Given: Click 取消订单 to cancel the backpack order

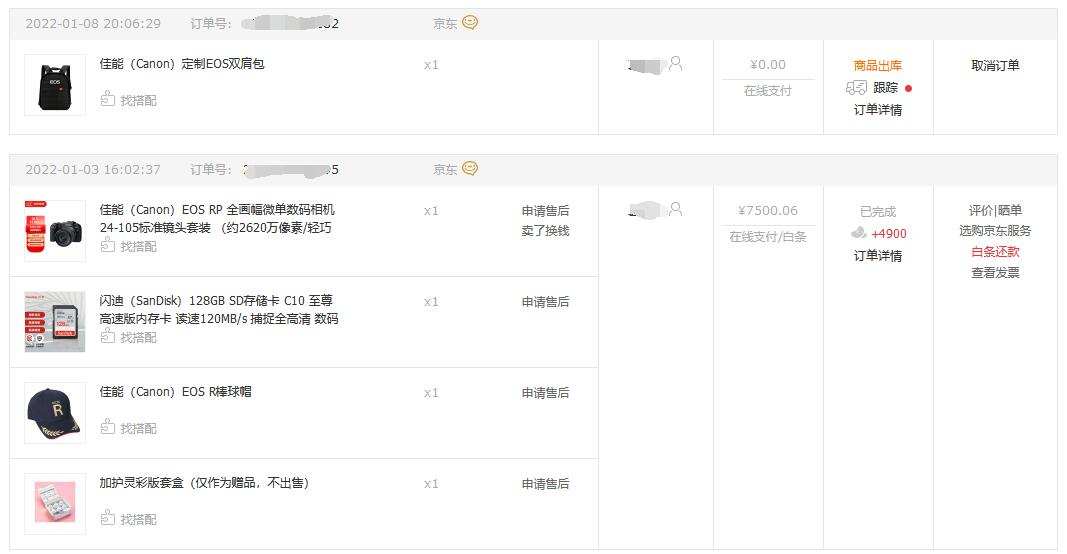Looking at the screenshot, I should 995,65.
